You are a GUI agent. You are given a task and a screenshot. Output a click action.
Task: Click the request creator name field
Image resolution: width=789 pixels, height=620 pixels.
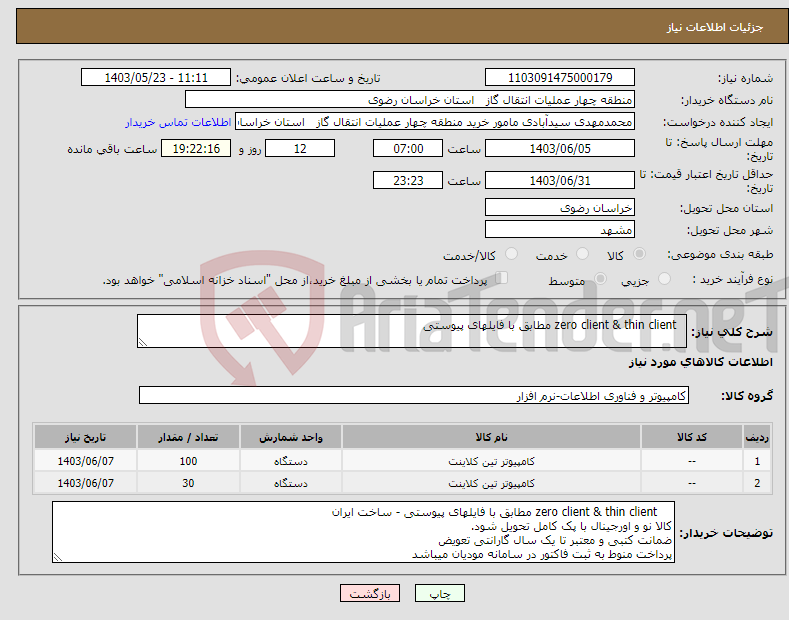435,122
